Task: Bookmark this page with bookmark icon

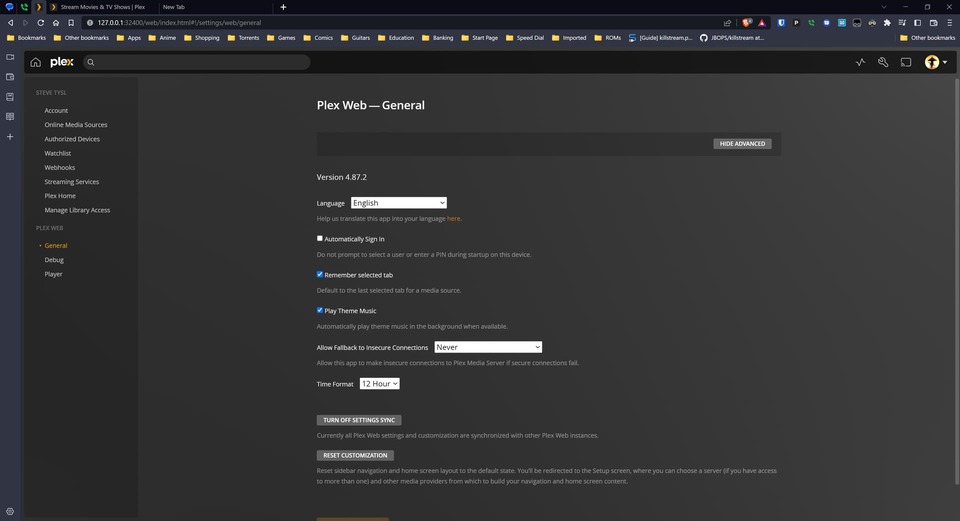Action: pos(71,23)
